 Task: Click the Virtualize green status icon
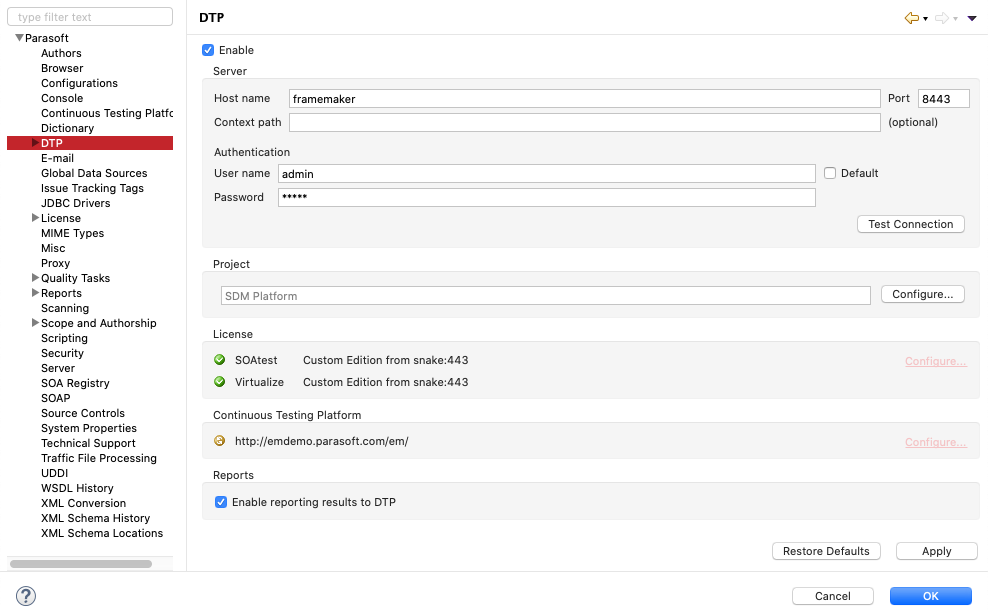point(219,382)
